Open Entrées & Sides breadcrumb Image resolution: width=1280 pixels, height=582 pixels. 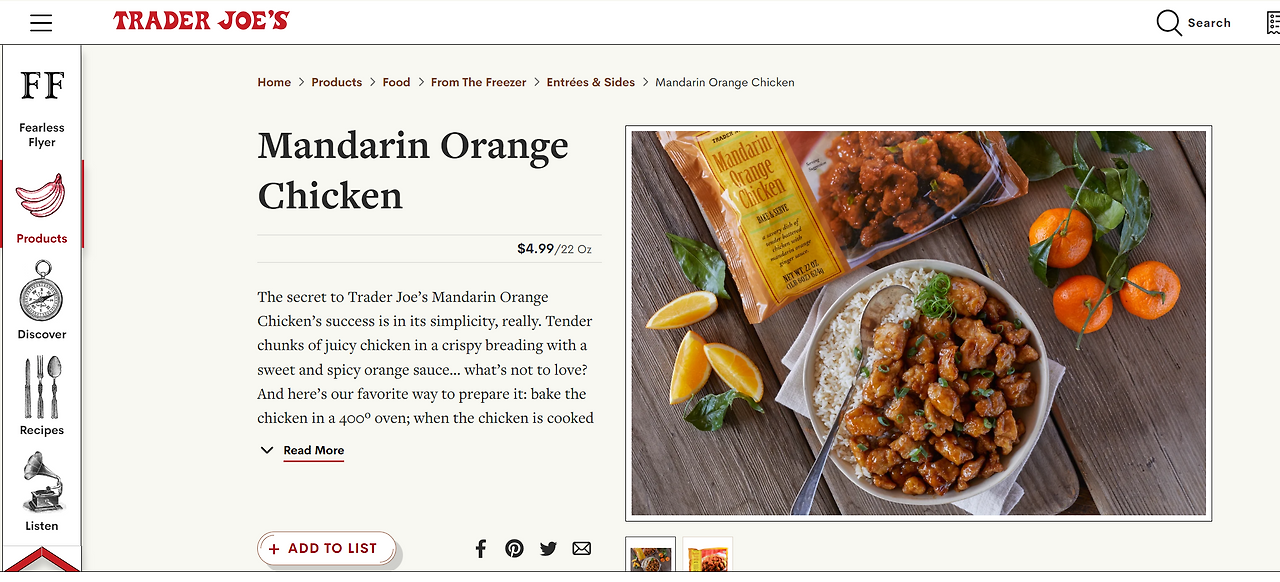590,82
